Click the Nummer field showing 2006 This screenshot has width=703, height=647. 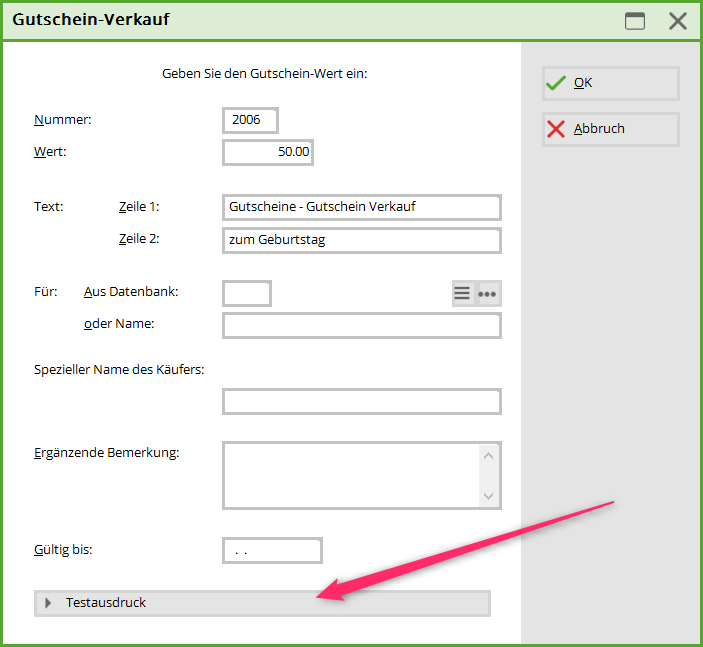point(250,120)
